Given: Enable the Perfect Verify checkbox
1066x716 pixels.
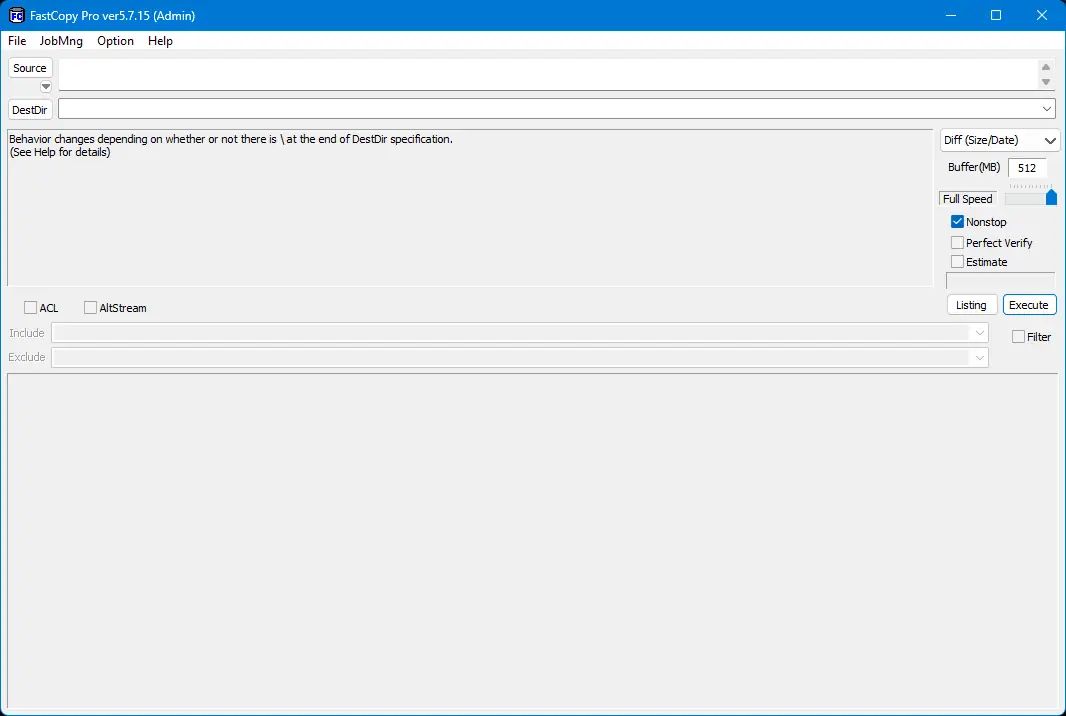Looking at the screenshot, I should [957, 243].
